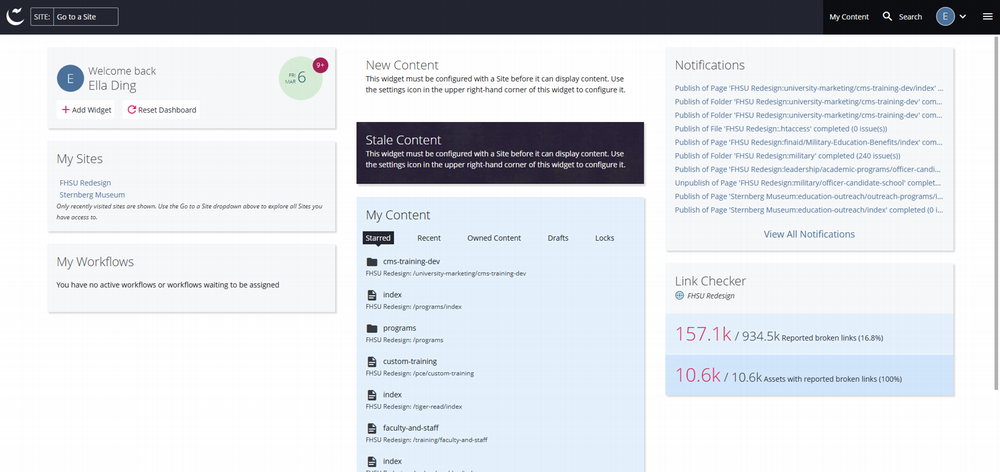Open the Sternberg Museum site link
Image resolution: width=1000 pixels, height=472 pixels.
pyautogui.click(x=92, y=195)
